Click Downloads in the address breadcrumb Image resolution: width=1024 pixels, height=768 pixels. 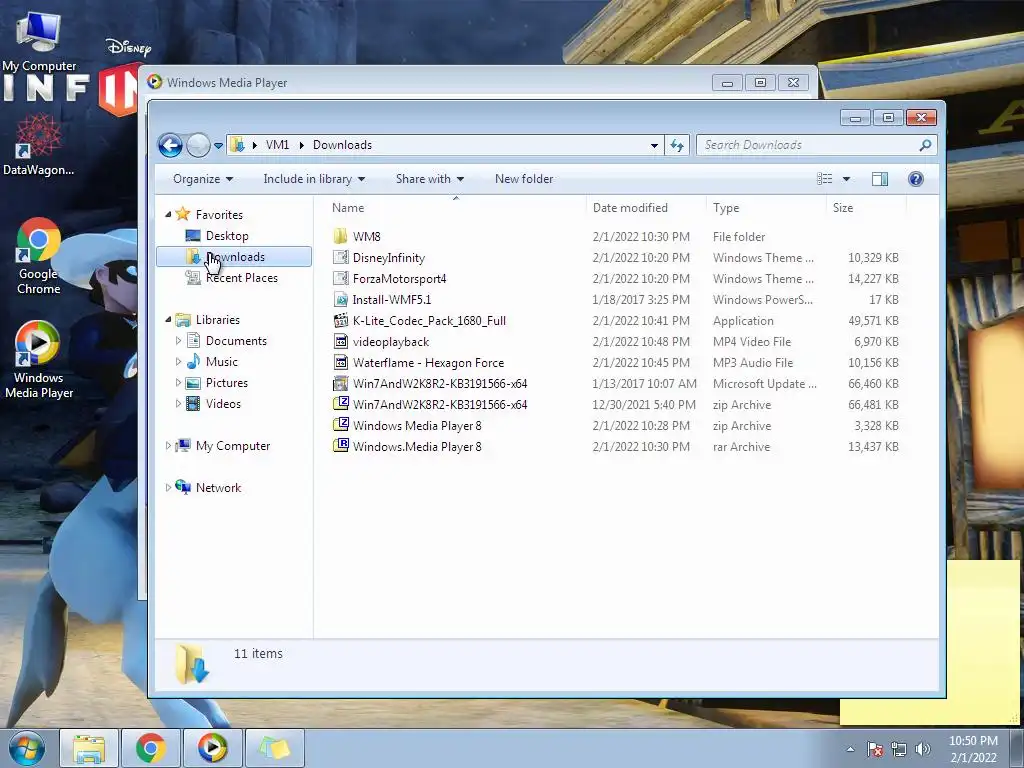point(342,145)
